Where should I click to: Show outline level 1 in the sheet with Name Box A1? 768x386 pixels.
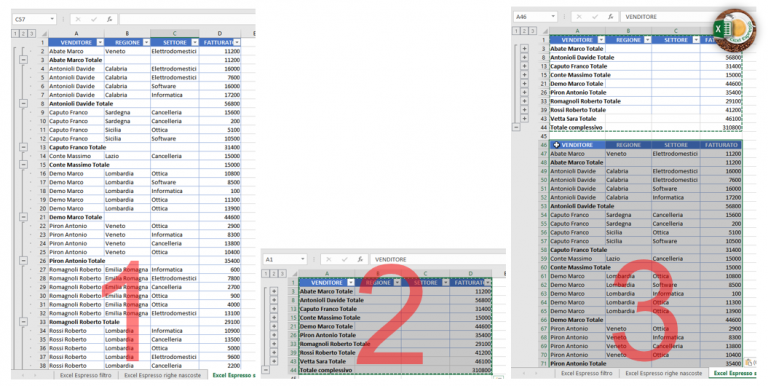pyautogui.click(x=266, y=273)
